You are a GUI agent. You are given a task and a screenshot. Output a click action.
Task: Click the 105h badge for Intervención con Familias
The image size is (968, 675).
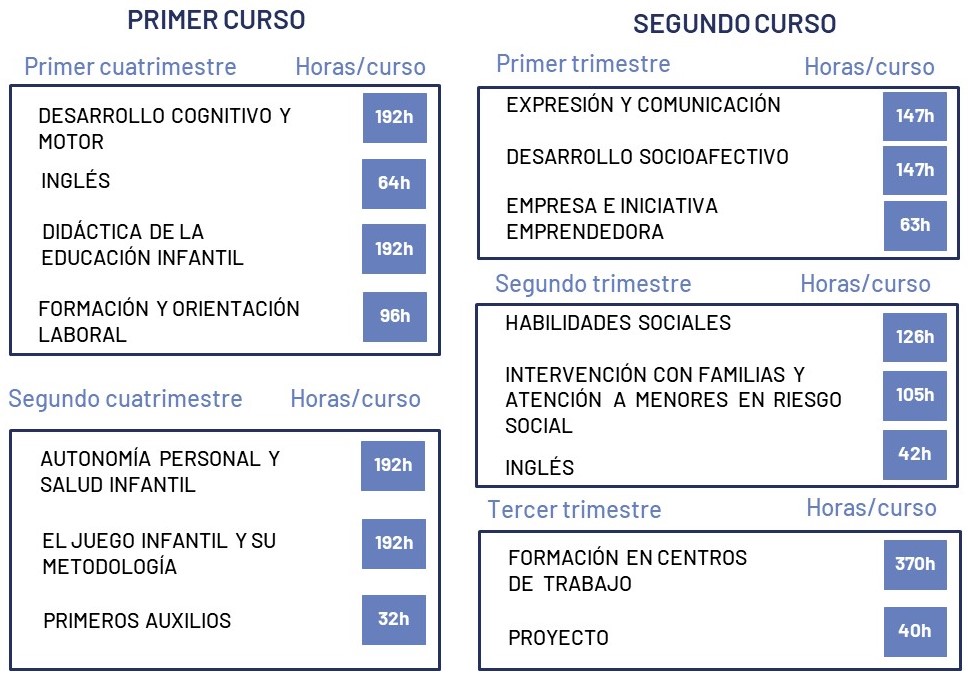915,395
